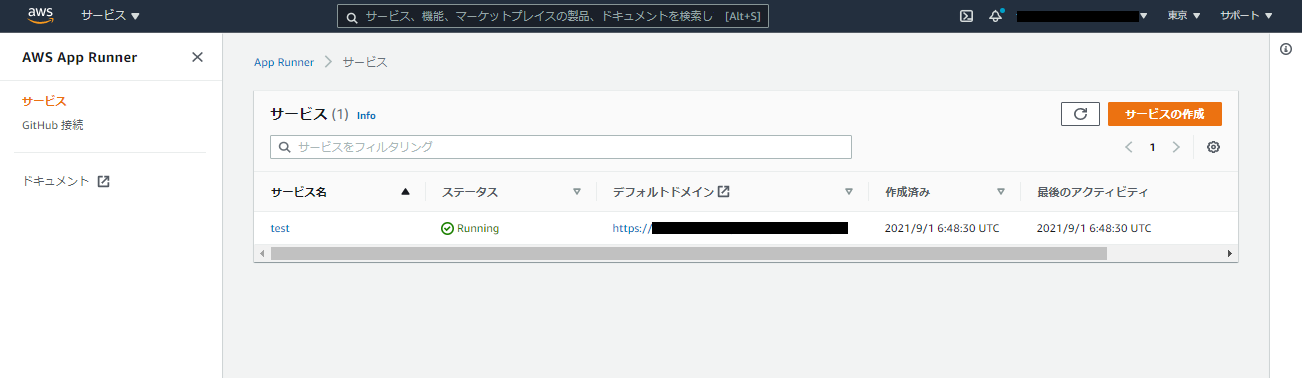
Task: Focus the サービスをフィルタリング filter field
Action: click(x=561, y=147)
